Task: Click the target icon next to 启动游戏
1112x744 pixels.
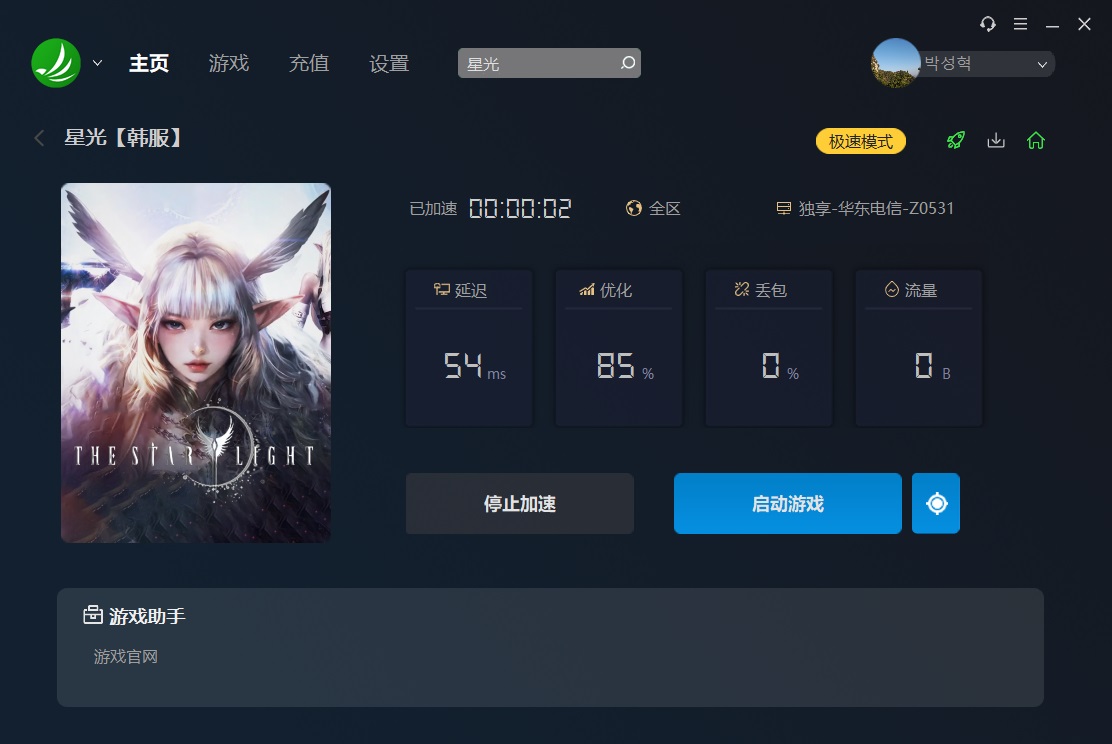Action: (936, 504)
